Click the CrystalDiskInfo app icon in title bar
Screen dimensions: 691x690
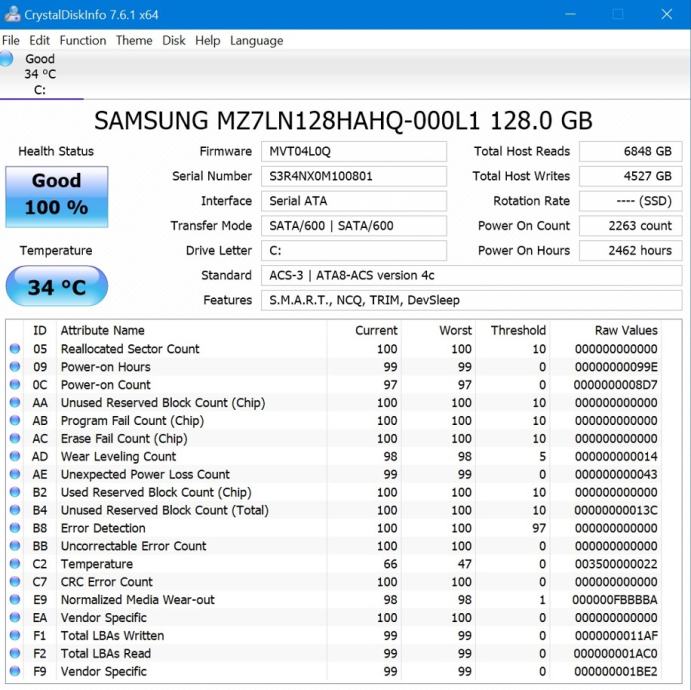coord(12,14)
